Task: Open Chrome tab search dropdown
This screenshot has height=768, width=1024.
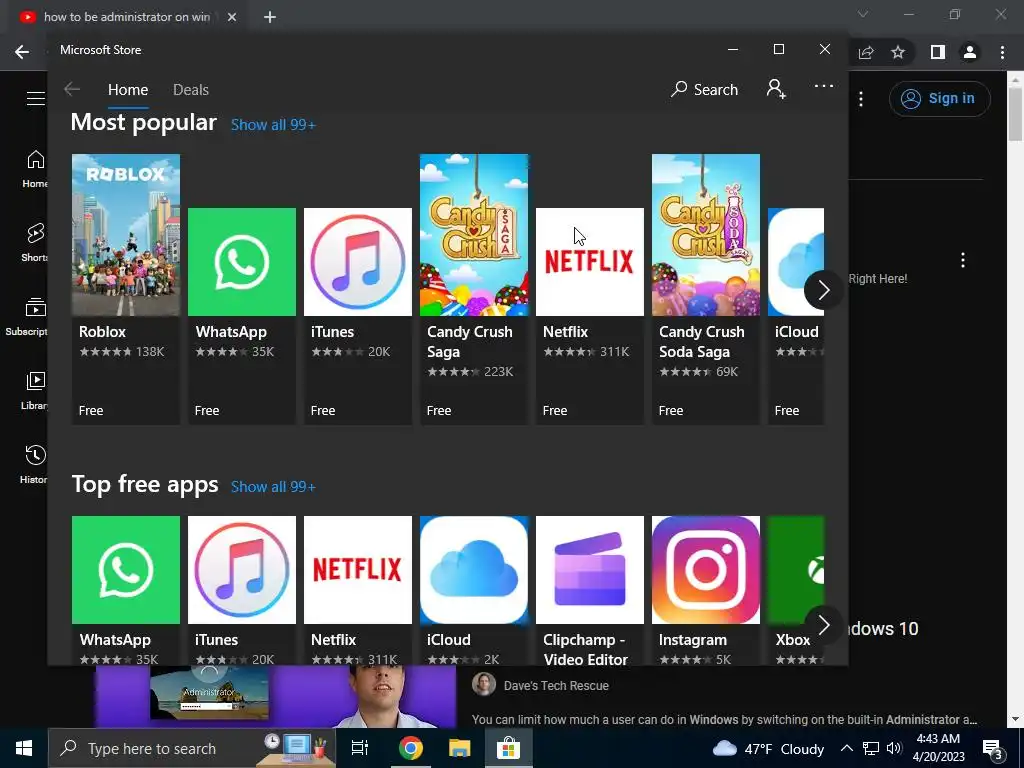Action: pyautogui.click(x=863, y=14)
